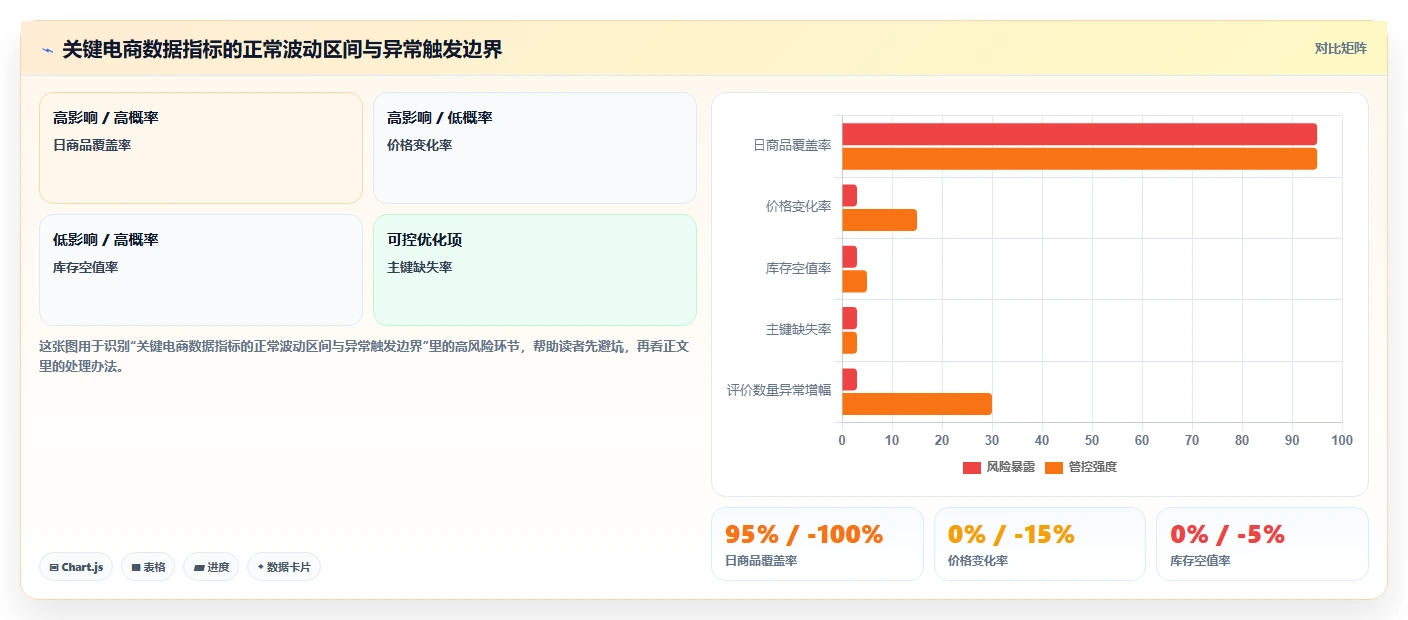Click the 进度 tag chip
Viewport: 1408px width, 620px height.
click(x=211, y=567)
